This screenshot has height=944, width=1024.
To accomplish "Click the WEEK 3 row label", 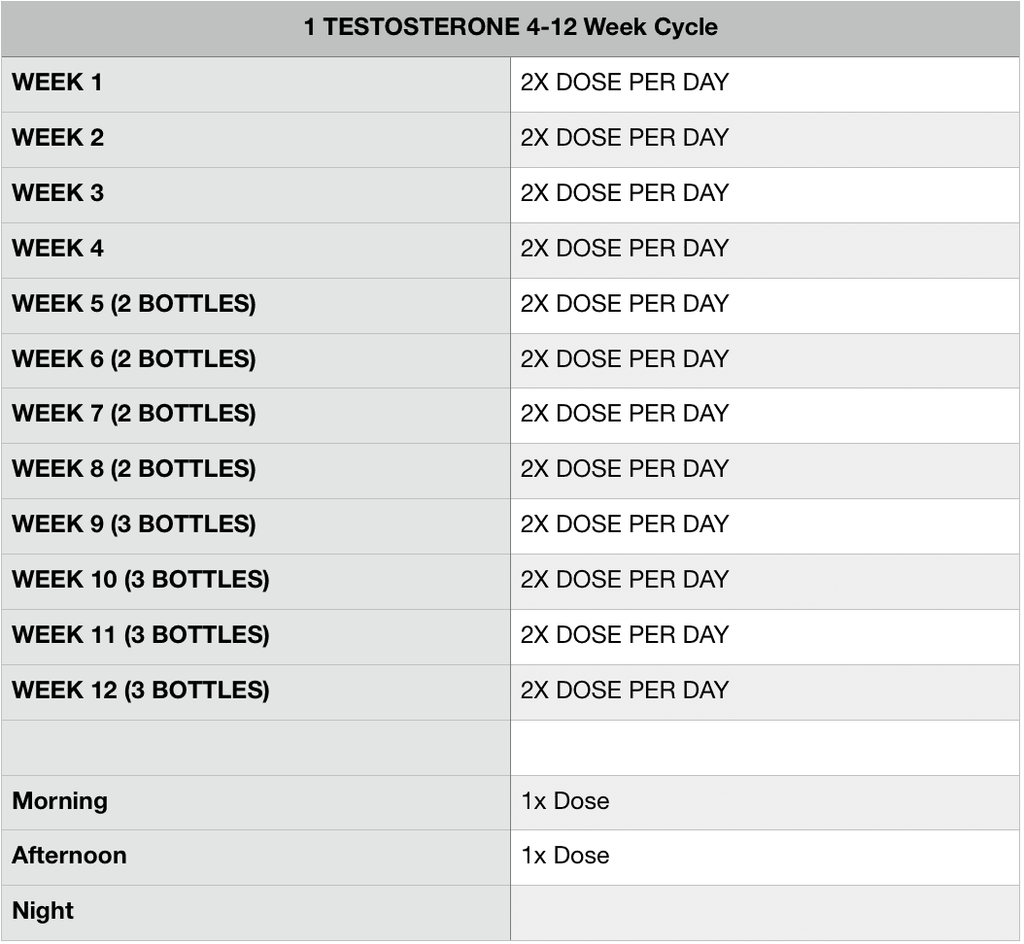I will point(58,193).
